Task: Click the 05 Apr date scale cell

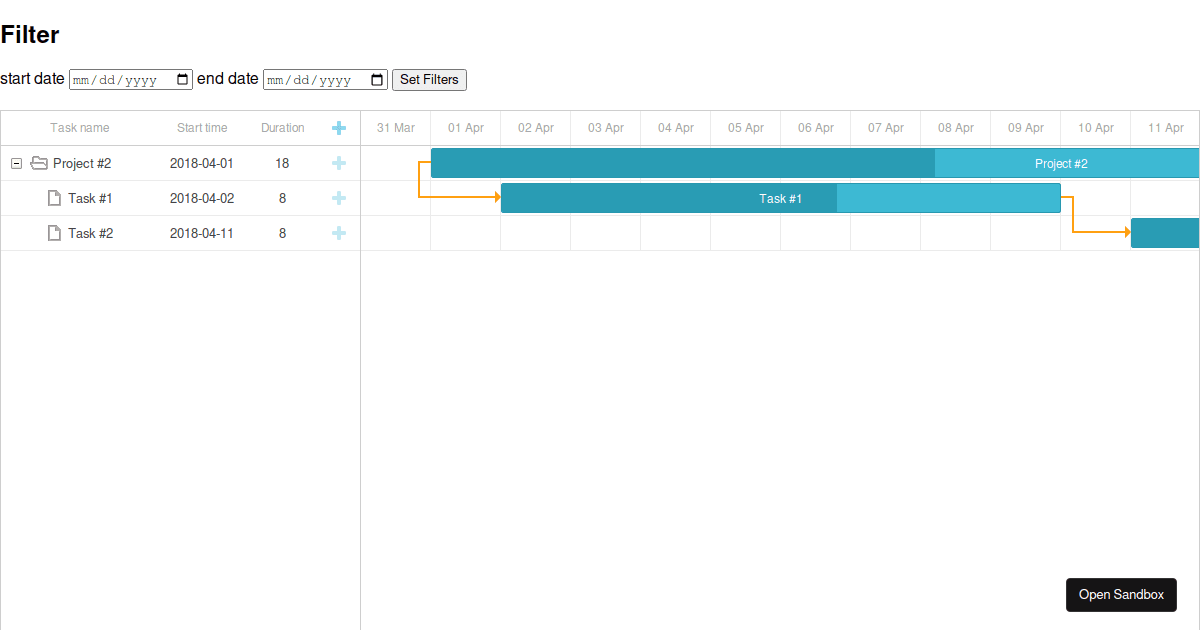Action: coord(746,128)
